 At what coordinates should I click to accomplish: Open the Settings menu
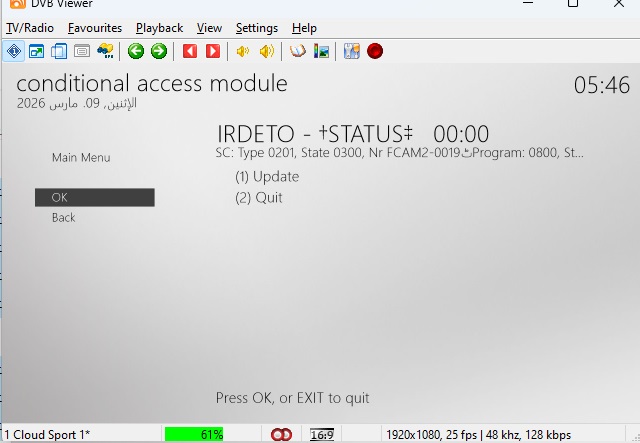point(257,28)
